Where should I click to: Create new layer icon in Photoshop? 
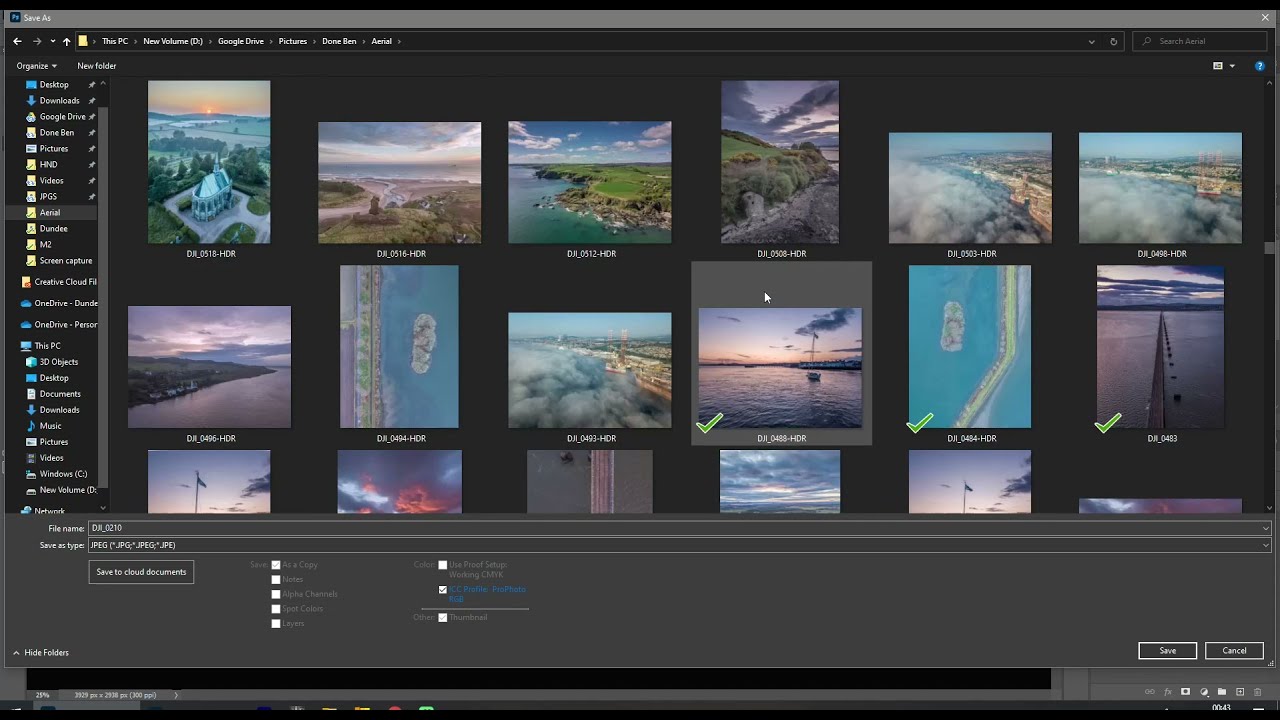pyautogui.click(x=1240, y=692)
